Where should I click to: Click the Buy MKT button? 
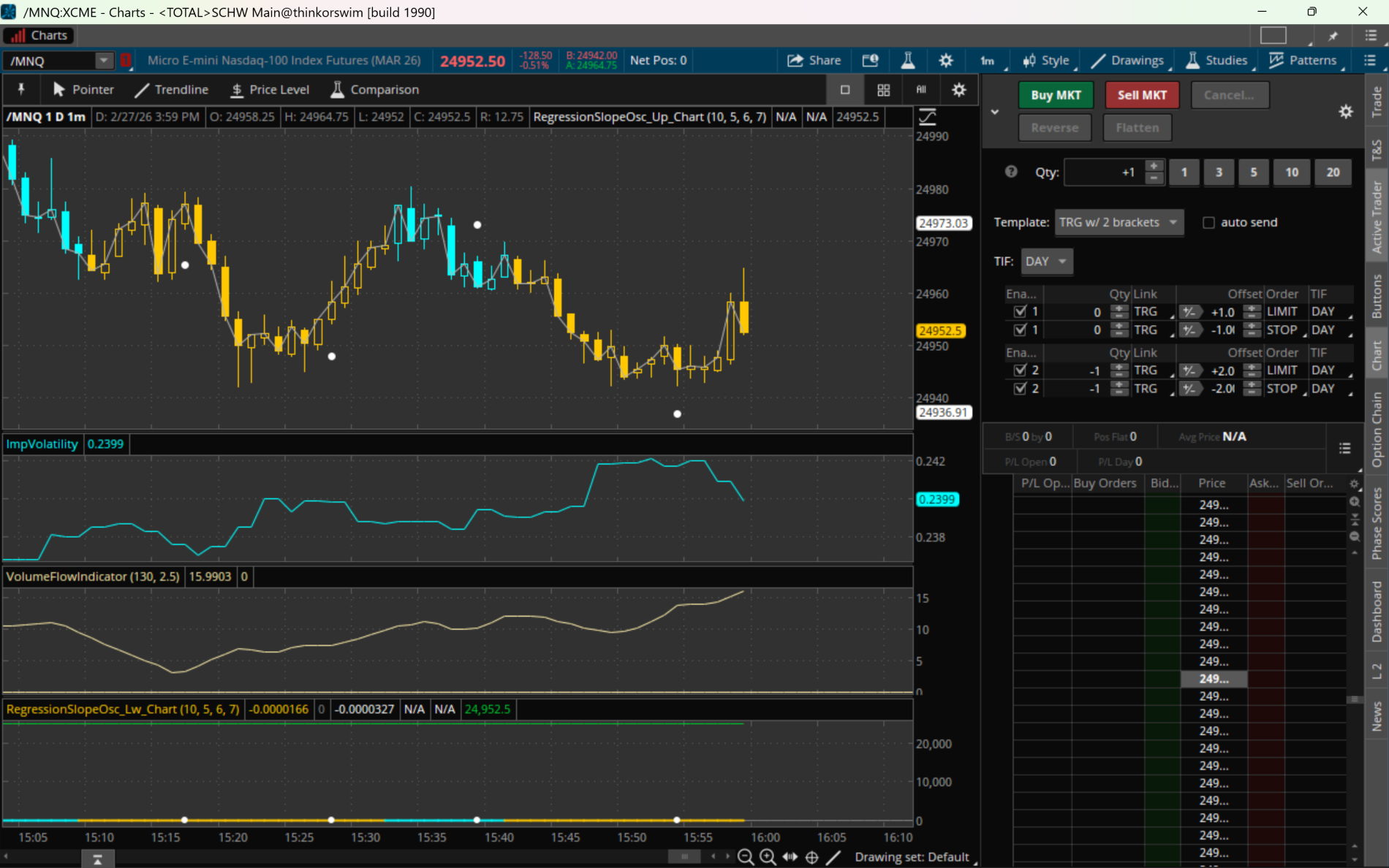click(x=1055, y=95)
